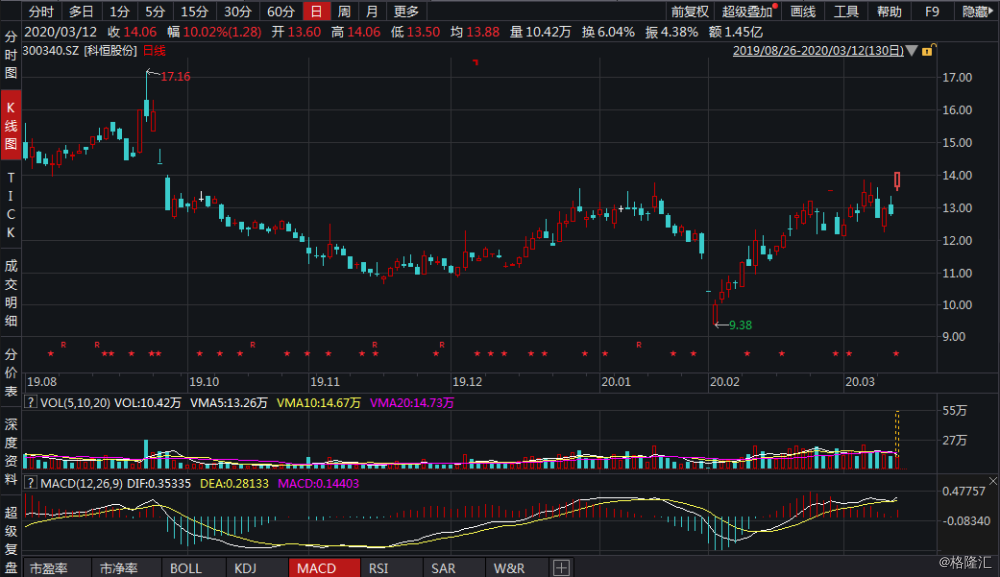Click the 20.02 date axis label
This screenshot has height=577, width=1000.
point(724,381)
